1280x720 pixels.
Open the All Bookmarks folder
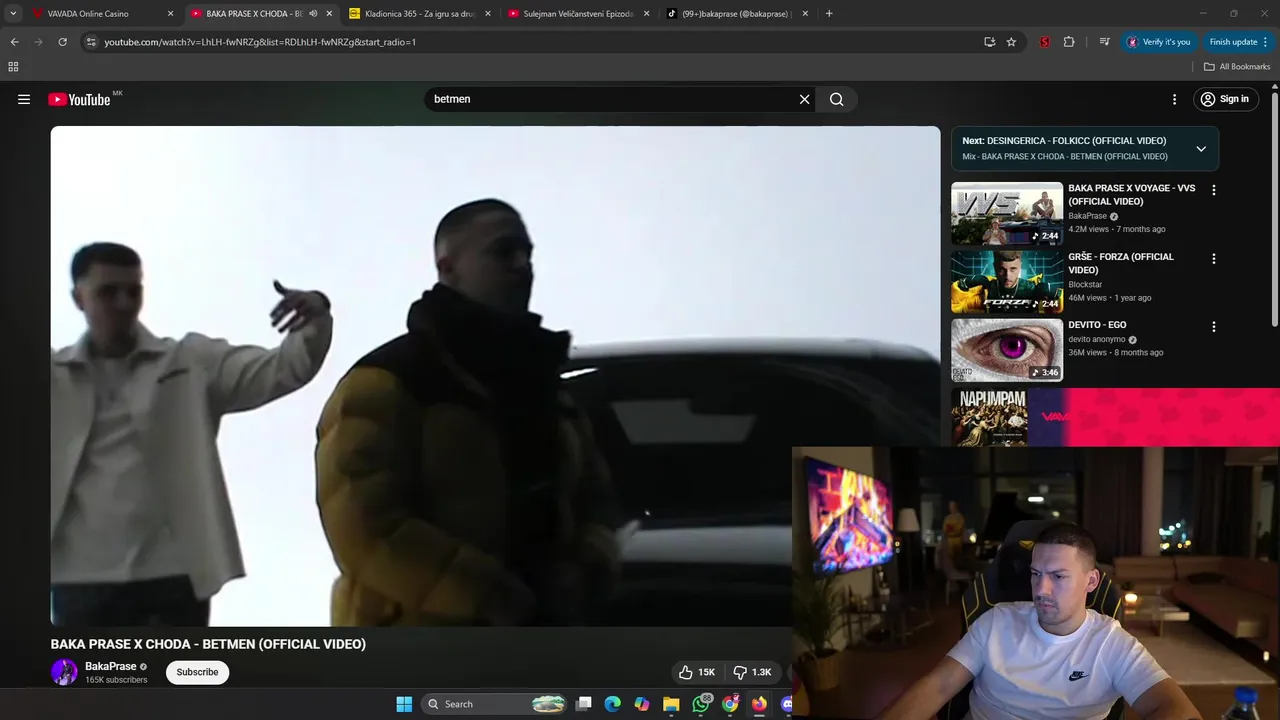click(1237, 67)
